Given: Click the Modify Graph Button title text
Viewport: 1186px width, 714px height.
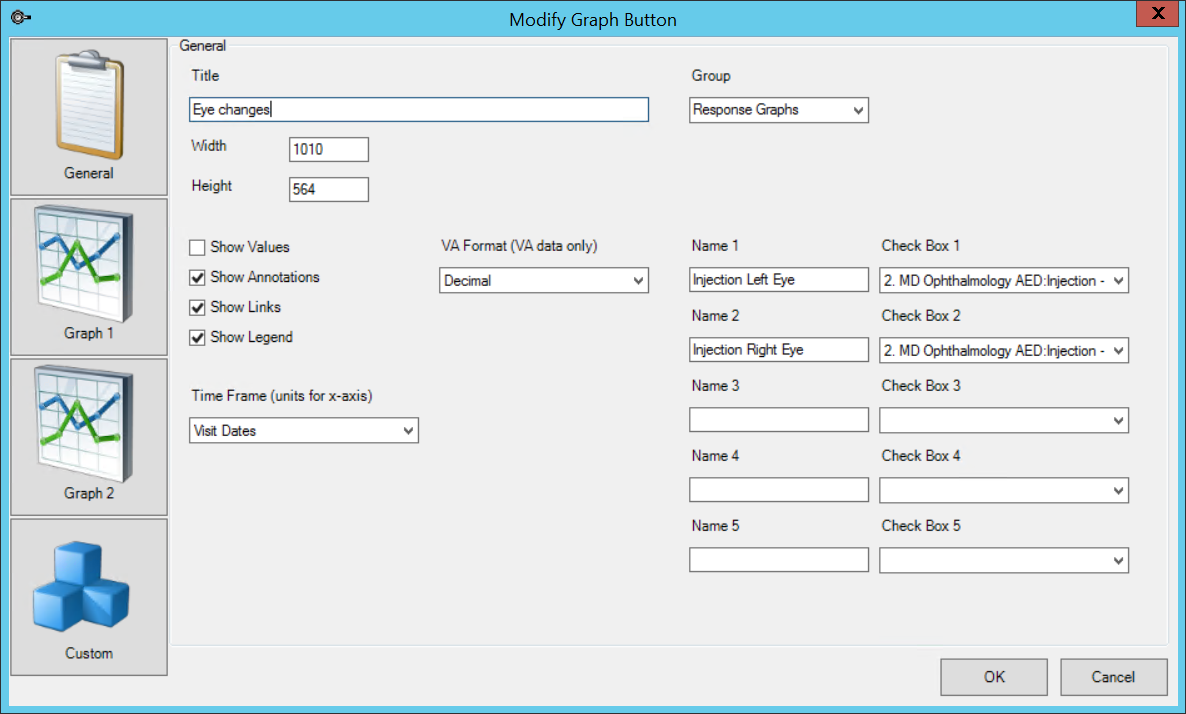Looking at the screenshot, I should [x=593, y=20].
